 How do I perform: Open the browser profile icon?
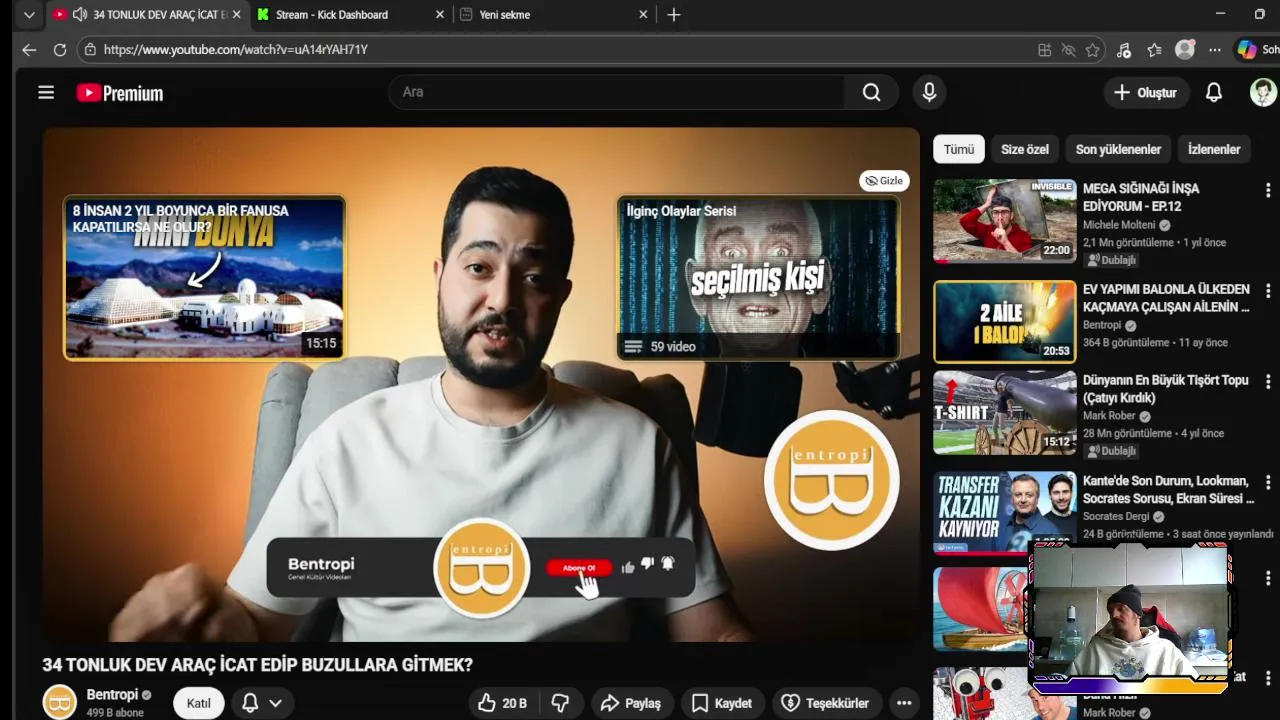pos(1185,49)
